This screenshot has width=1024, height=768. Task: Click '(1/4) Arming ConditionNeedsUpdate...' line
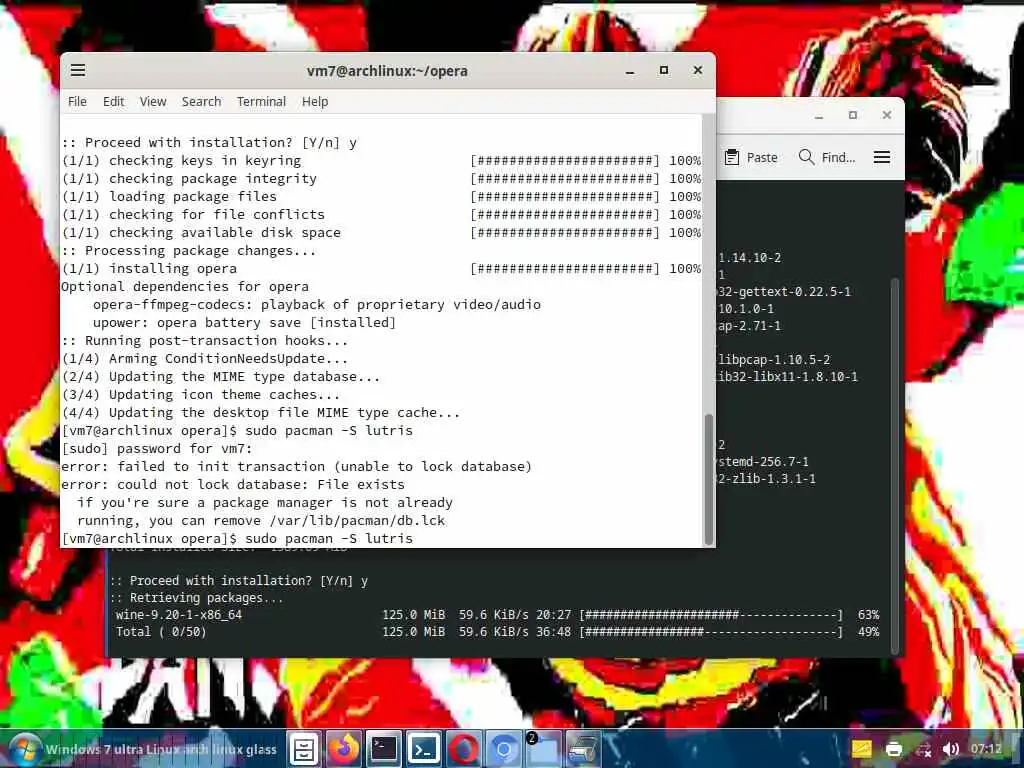205,359
